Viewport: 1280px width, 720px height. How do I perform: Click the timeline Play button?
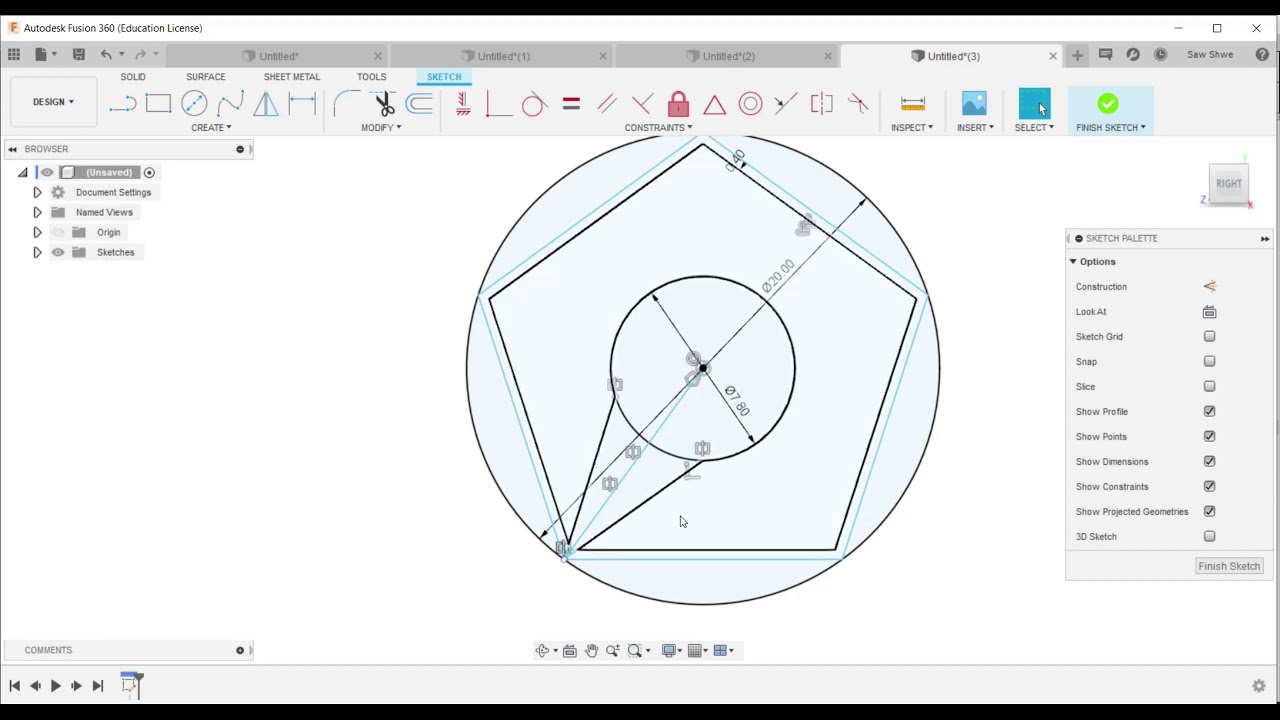coord(56,686)
